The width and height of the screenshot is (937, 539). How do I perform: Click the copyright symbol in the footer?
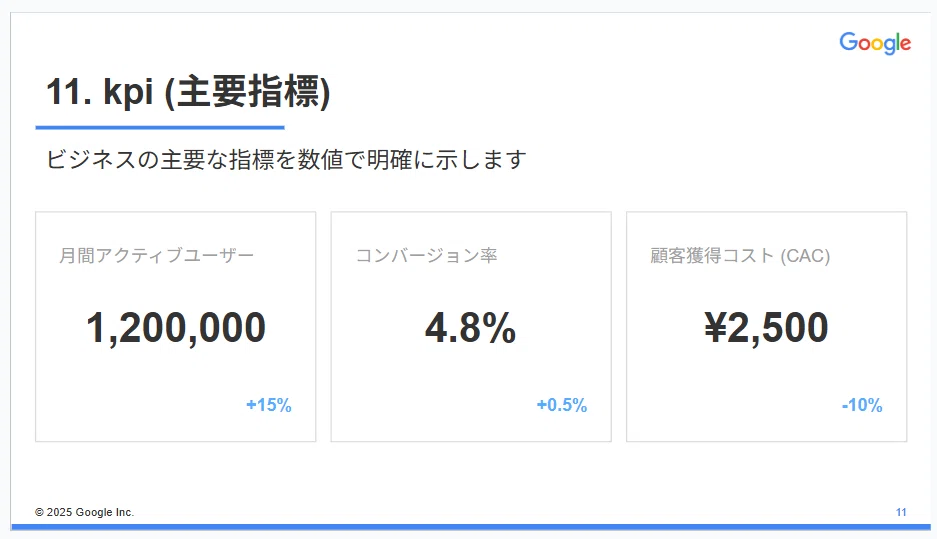(39, 512)
